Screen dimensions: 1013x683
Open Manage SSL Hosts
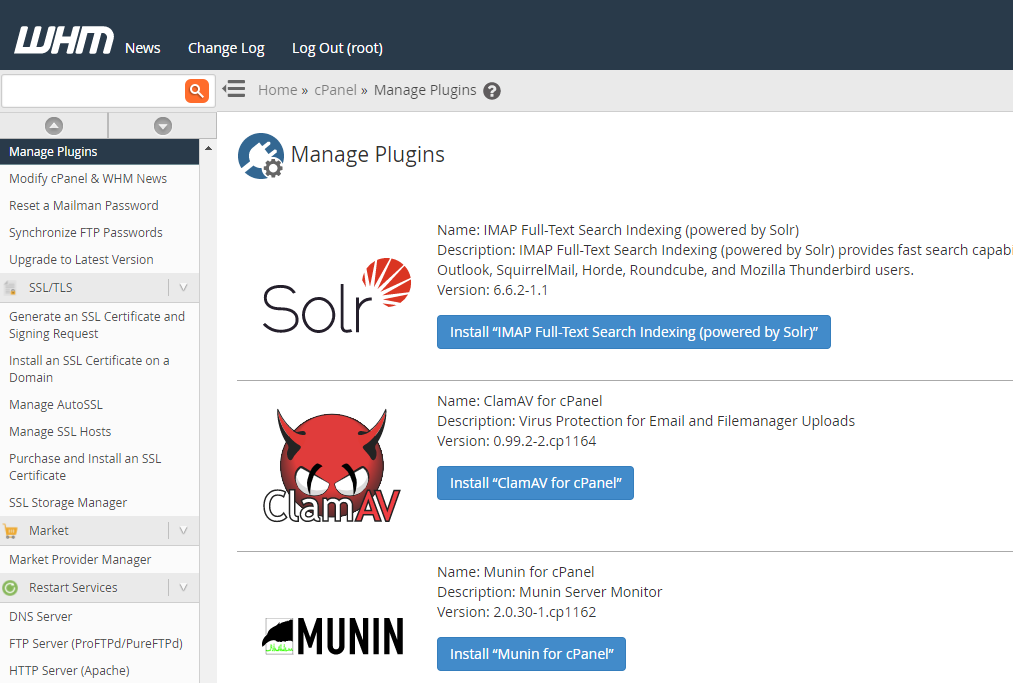click(x=60, y=432)
